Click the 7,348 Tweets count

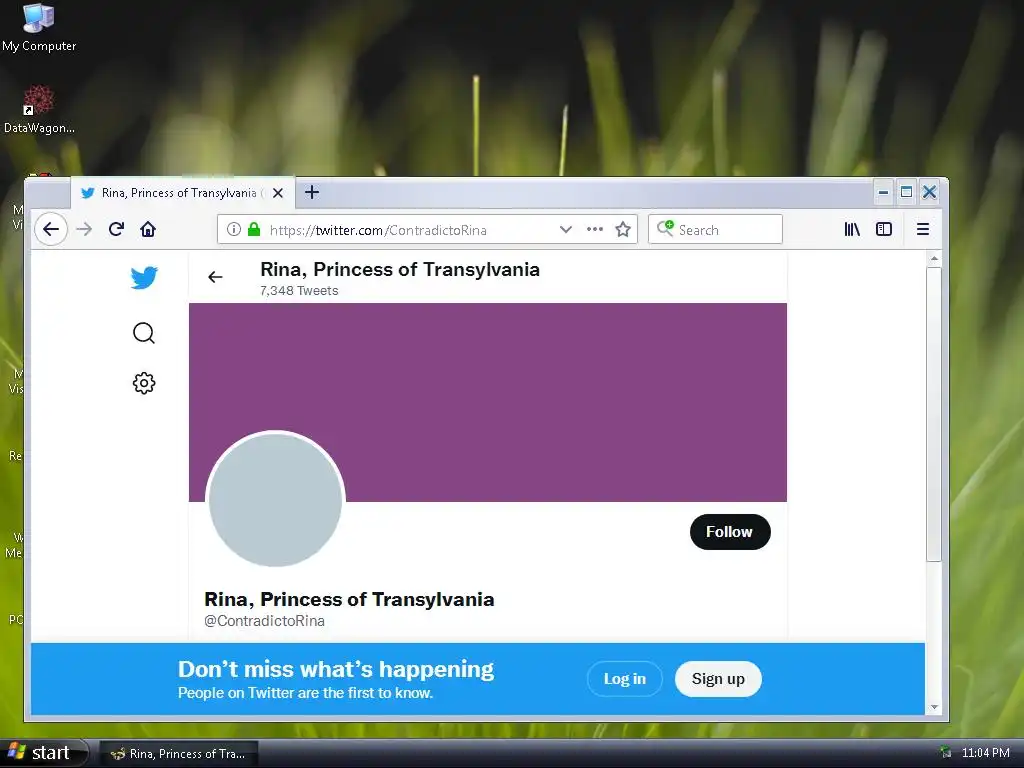tap(299, 291)
